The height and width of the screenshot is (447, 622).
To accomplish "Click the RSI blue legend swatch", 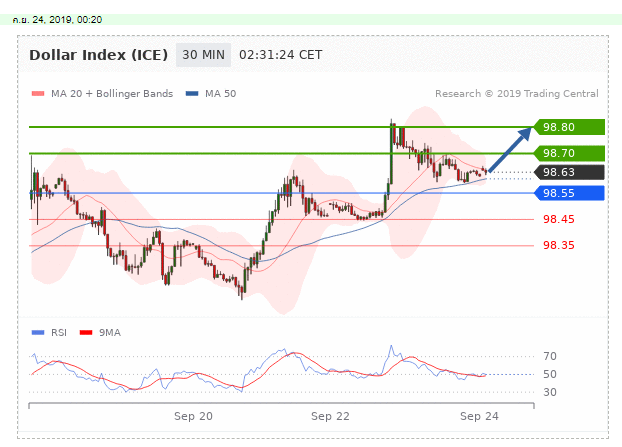I will (x=38, y=333).
